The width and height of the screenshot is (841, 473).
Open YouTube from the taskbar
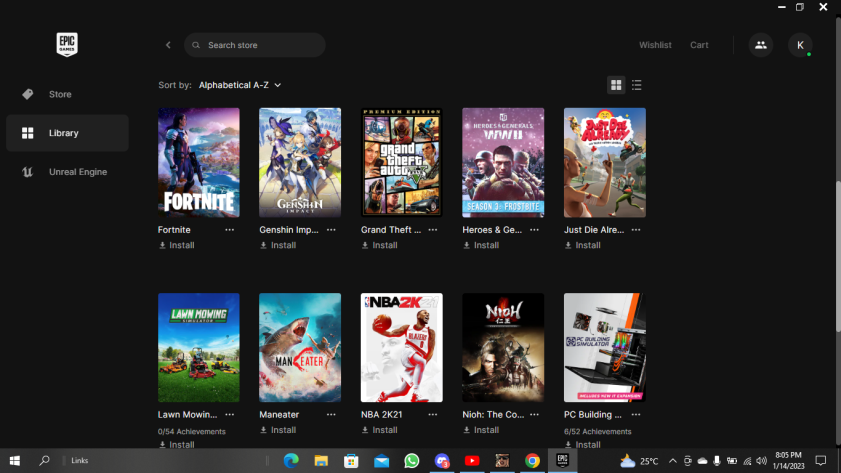click(472, 461)
